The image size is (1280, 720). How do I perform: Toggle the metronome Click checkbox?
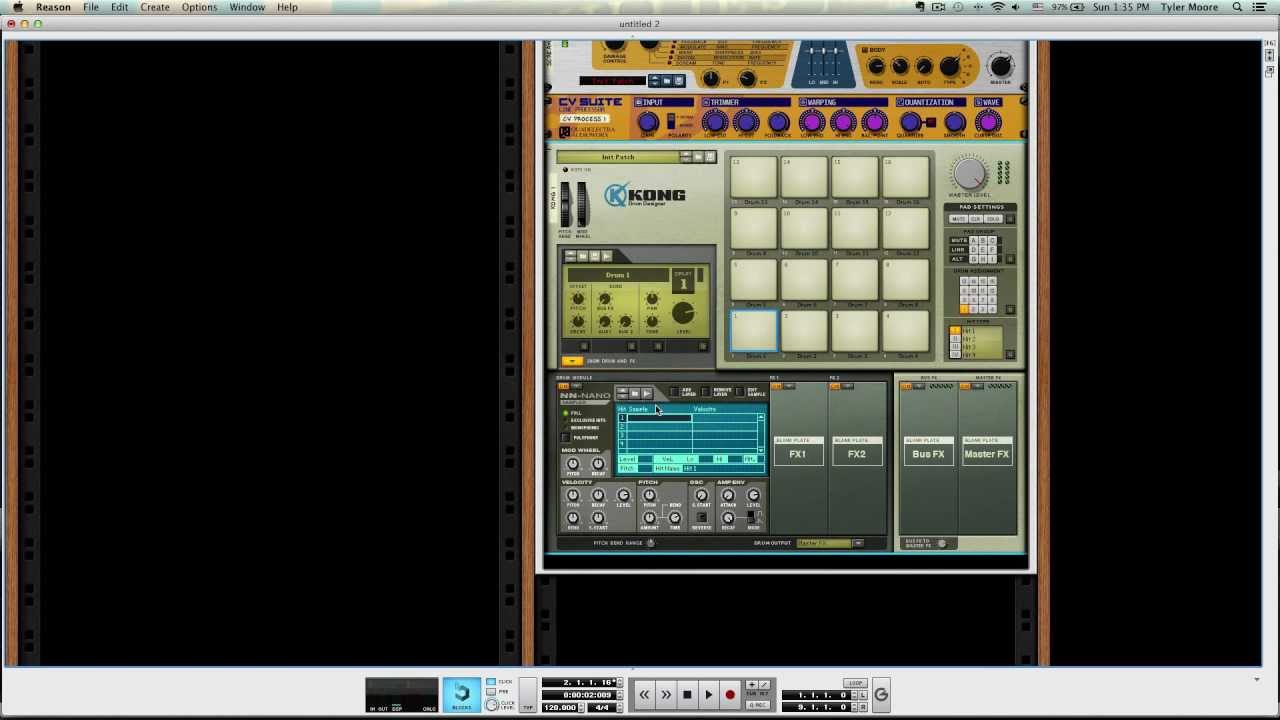[x=491, y=682]
